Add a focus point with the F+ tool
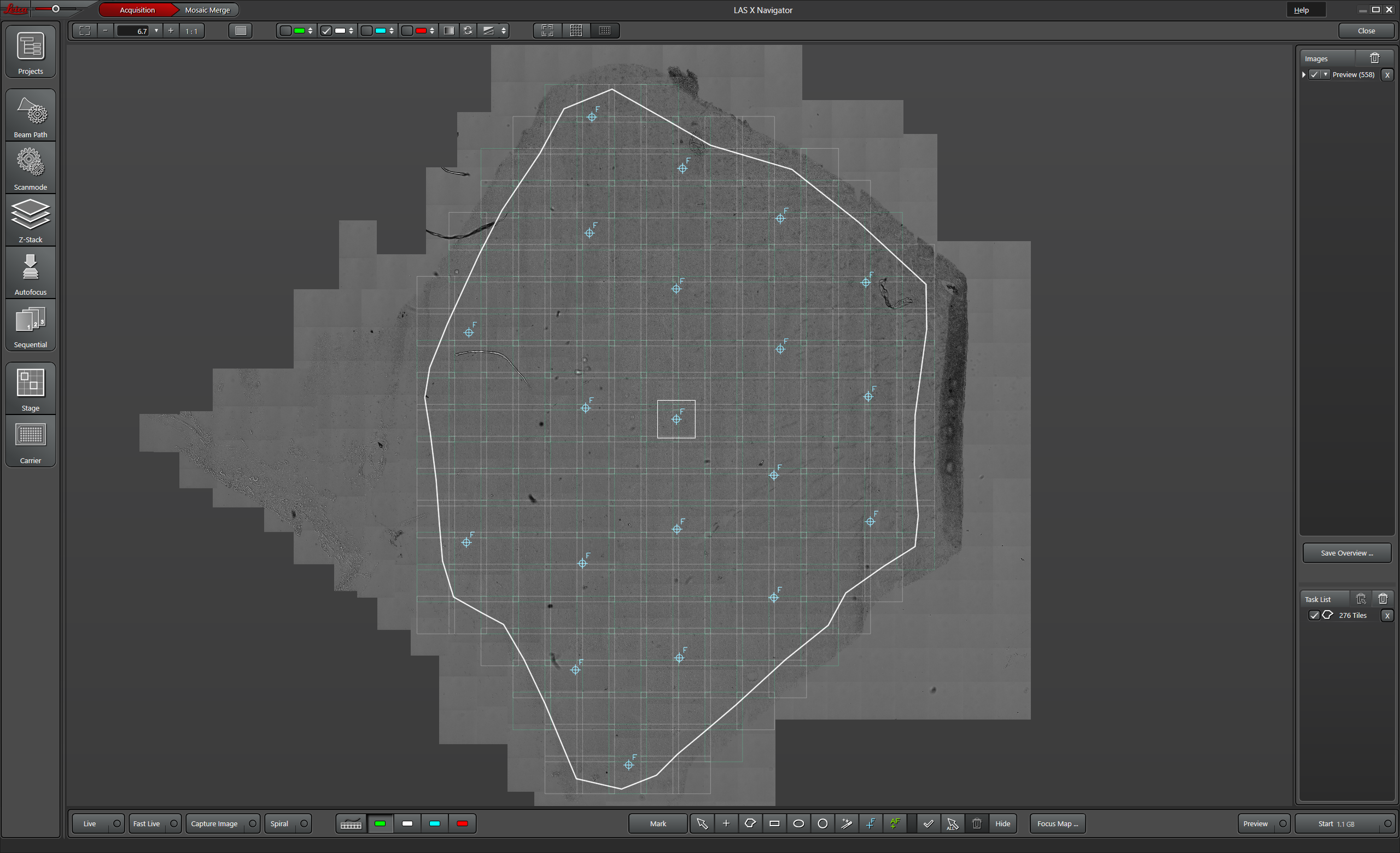 (871, 823)
